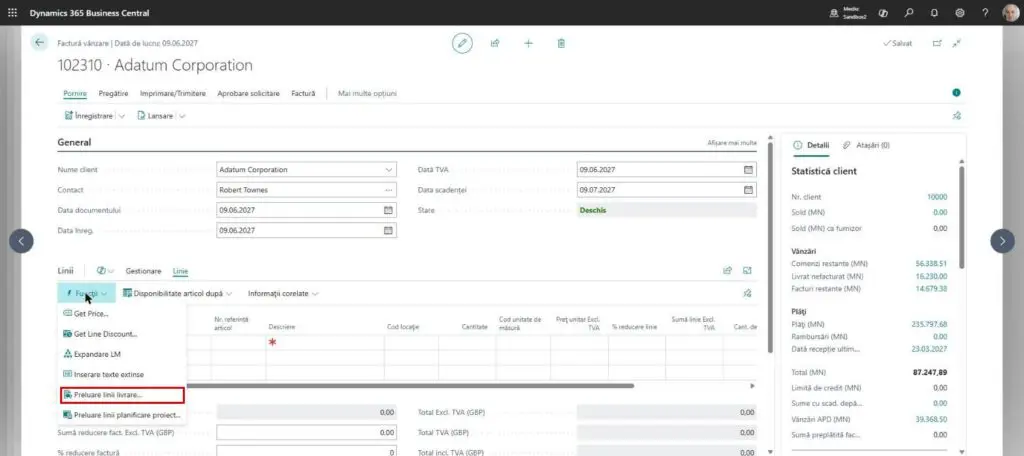Click the Lansare button

click(155, 116)
